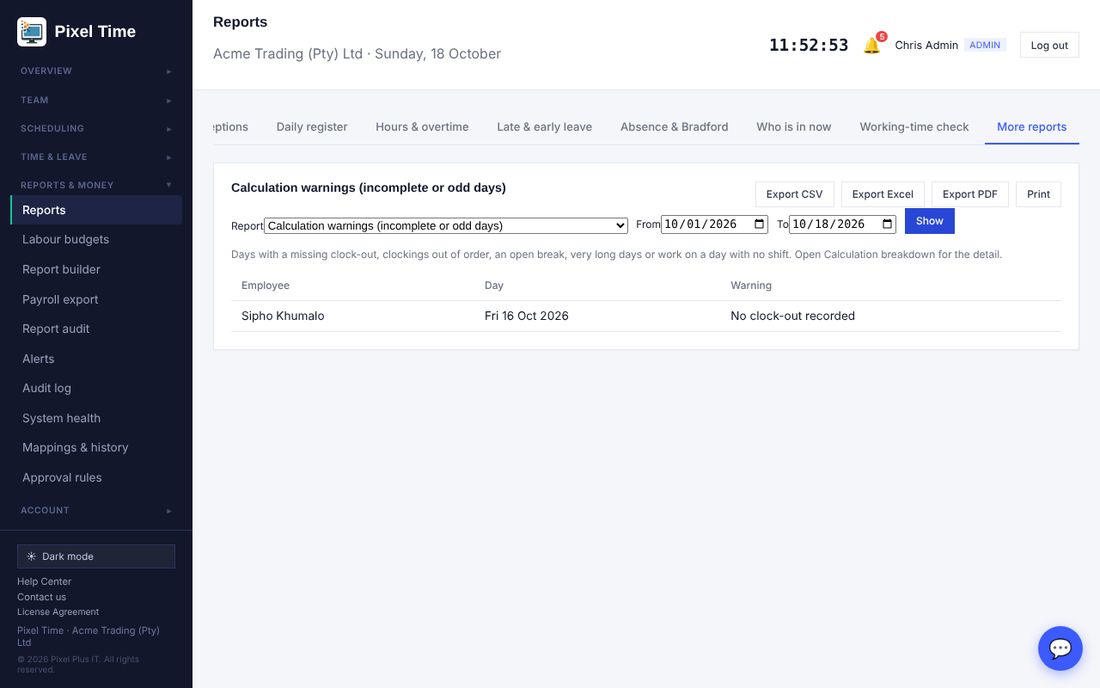
Task: Click the From date field
Action: point(714,224)
